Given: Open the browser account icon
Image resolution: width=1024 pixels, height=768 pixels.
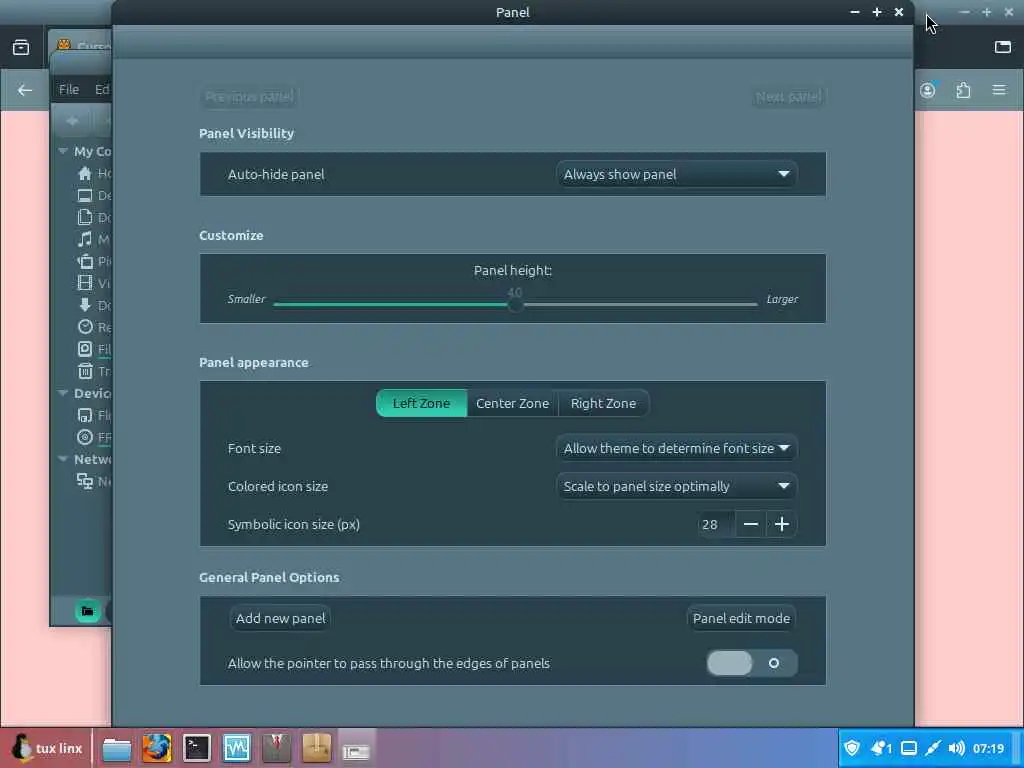Looking at the screenshot, I should 928,90.
